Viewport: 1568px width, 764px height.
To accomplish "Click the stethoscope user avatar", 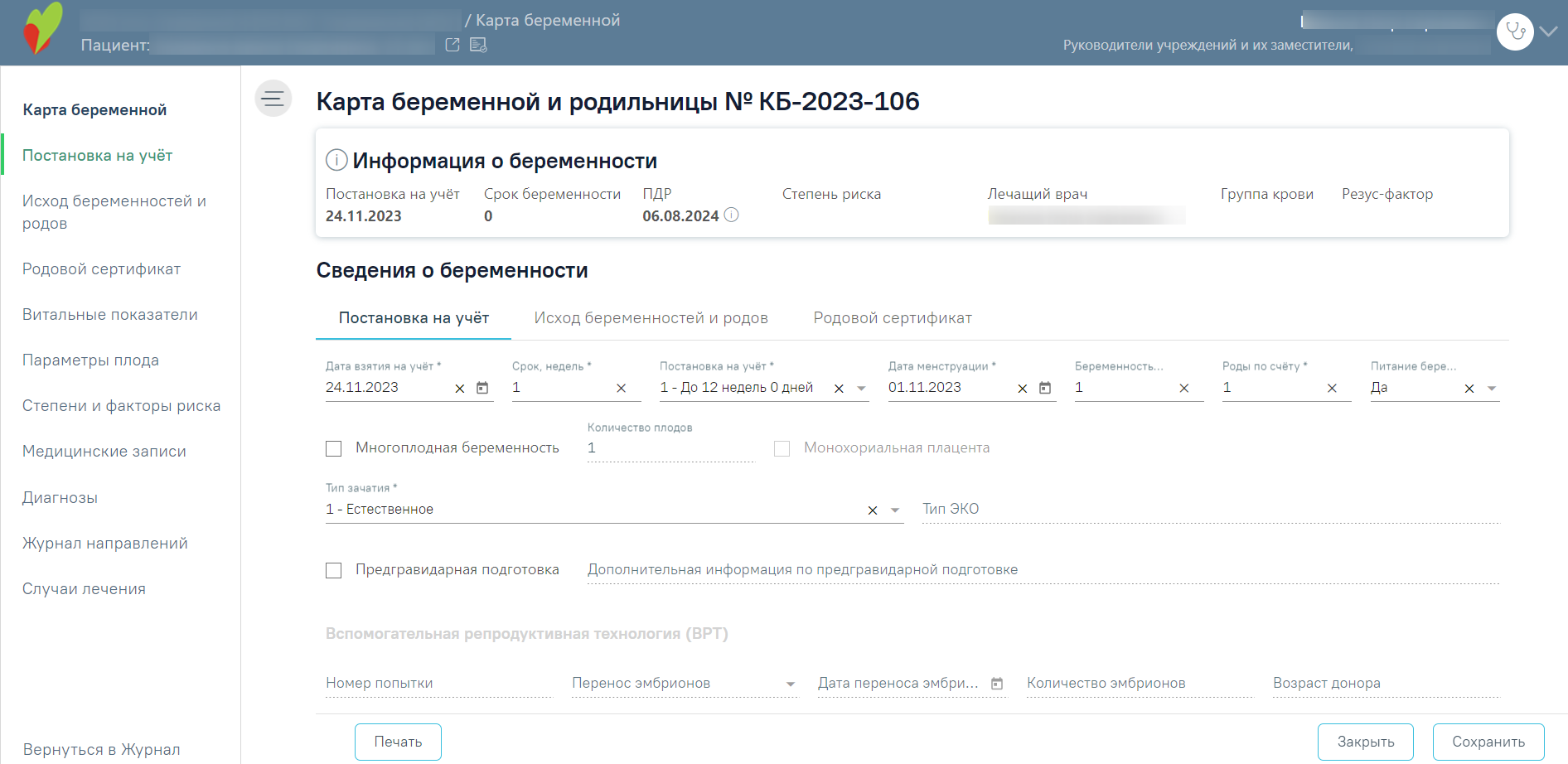I will (x=1515, y=31).
